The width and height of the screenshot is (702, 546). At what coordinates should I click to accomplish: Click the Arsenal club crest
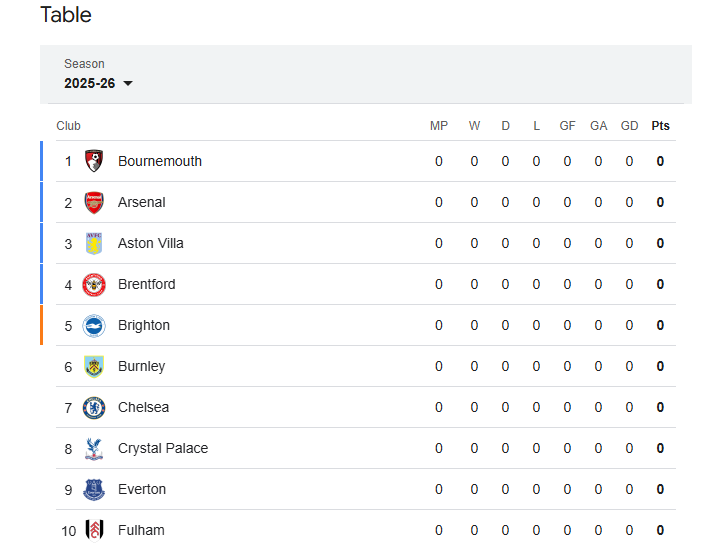(x=94, y=202)
